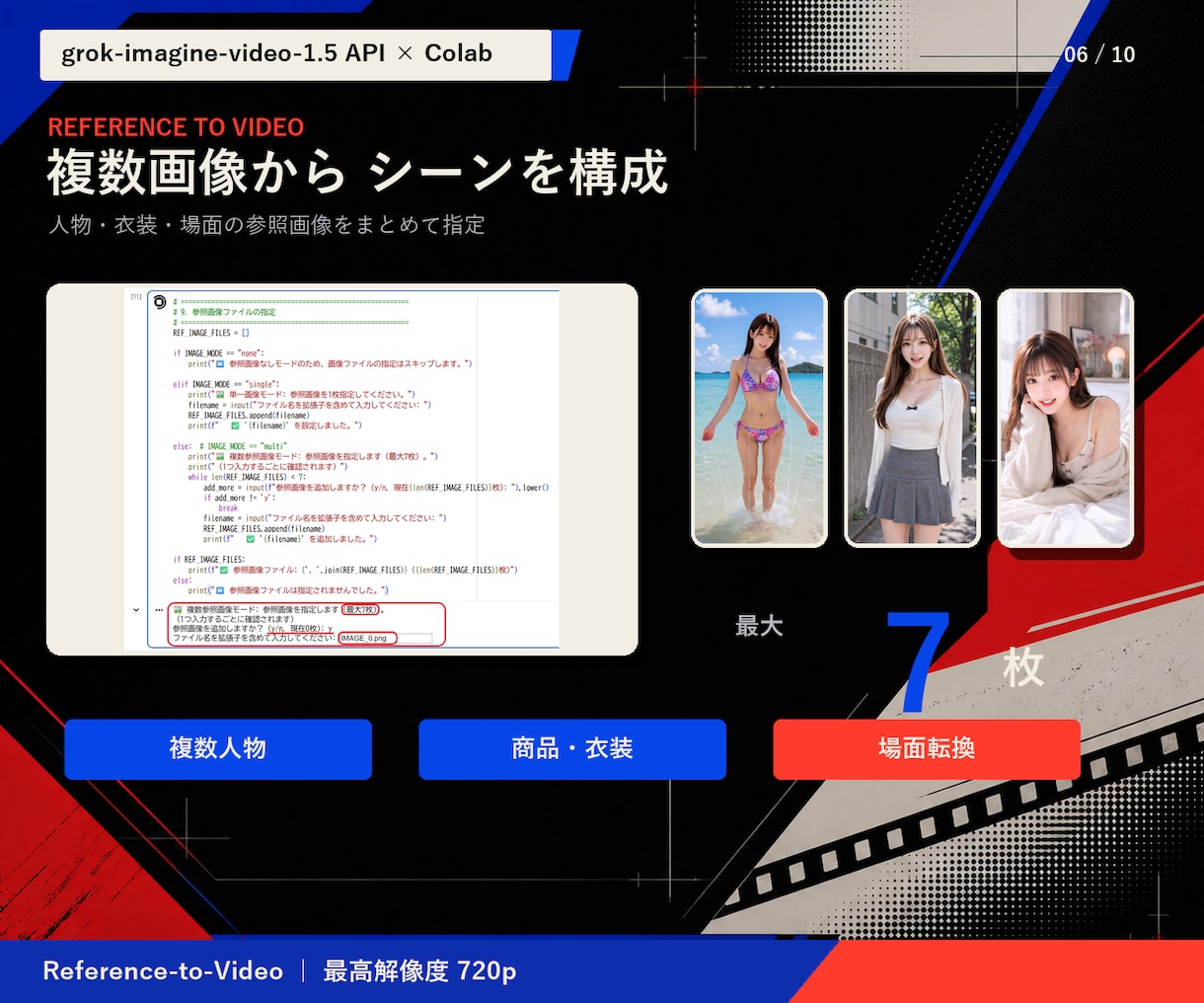This screenshot has width=1204, height=1003.
Task: Collapse the cell output with the chevron
Action: [136, 610]
